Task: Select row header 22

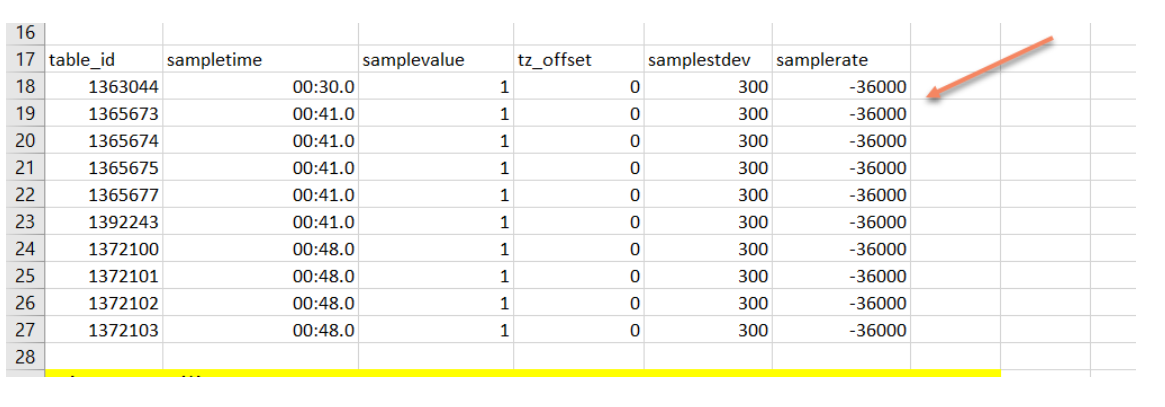Action: (x=25, y=195)
